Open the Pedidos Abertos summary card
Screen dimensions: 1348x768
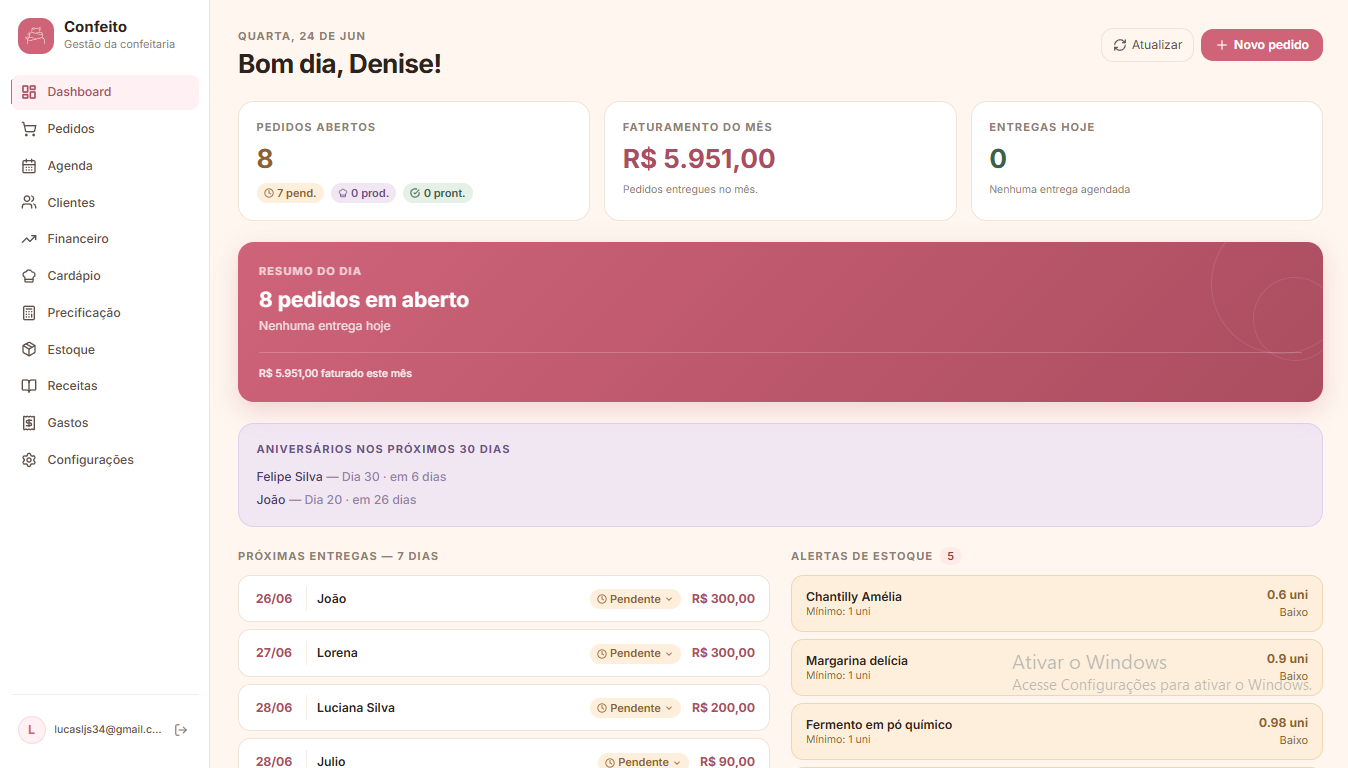pos(414,160)
